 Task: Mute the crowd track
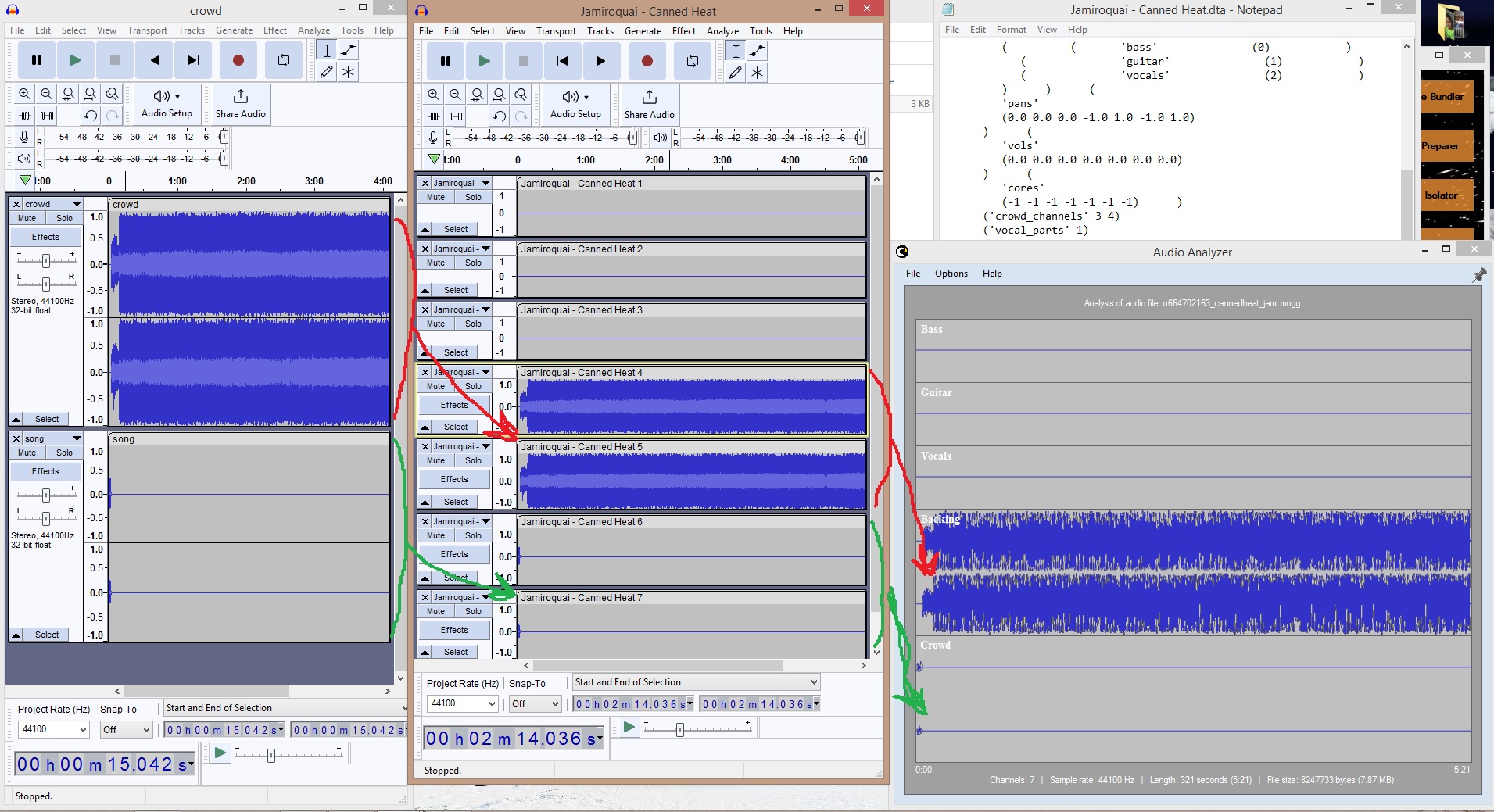pos(27,218)
